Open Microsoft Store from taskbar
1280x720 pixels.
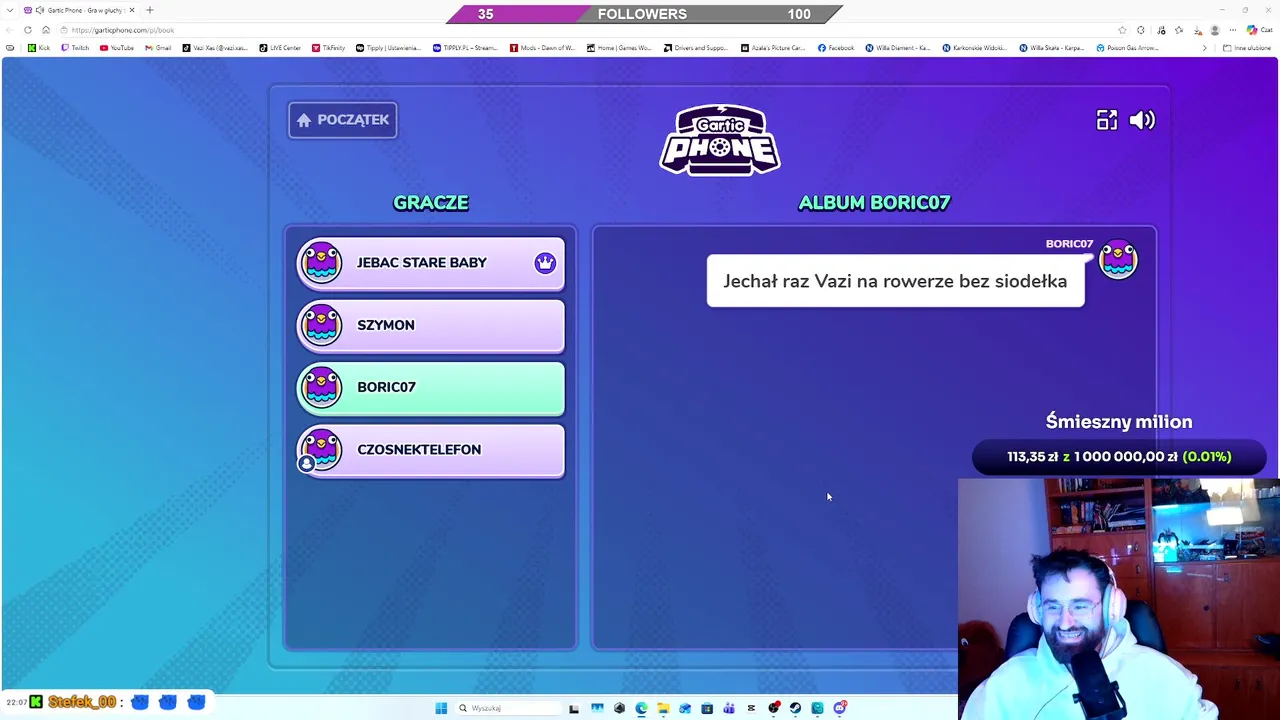click(x=707, y=708)
